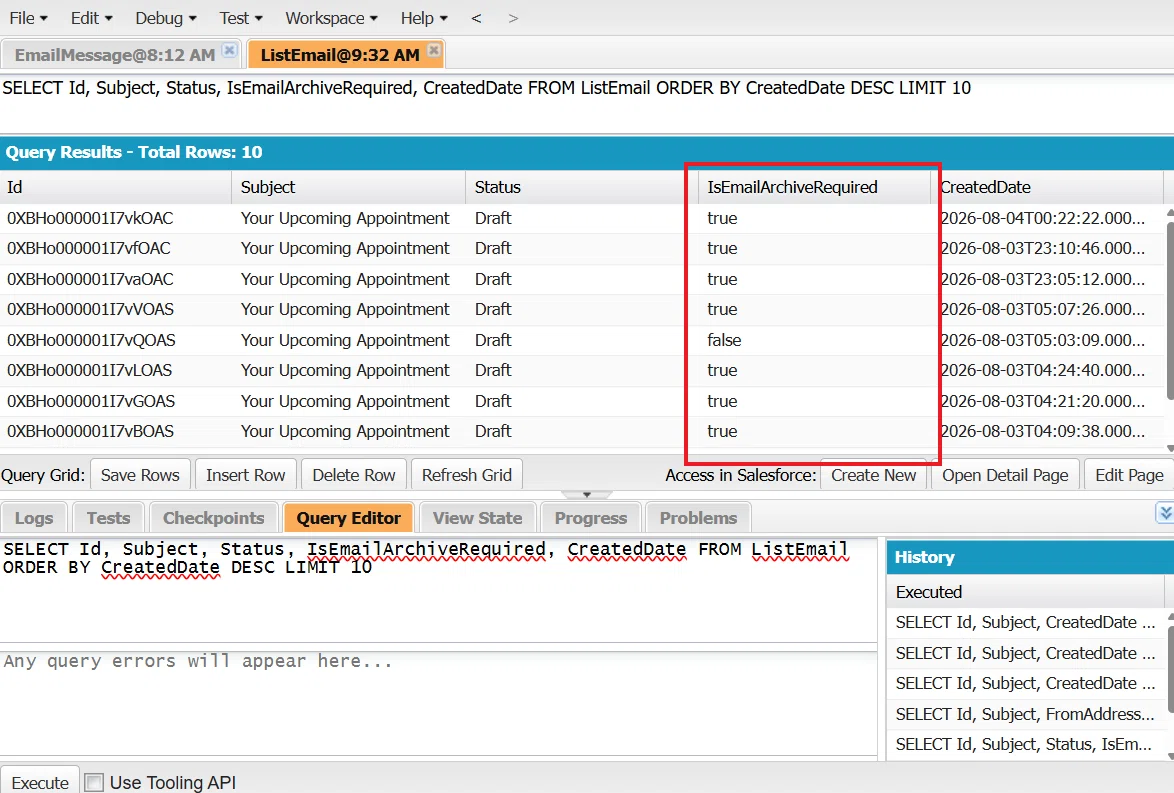Image resolution: width=1174 pixels, height=793 pixels.
Task: Sort by the Subject column header
Action: 349,187
